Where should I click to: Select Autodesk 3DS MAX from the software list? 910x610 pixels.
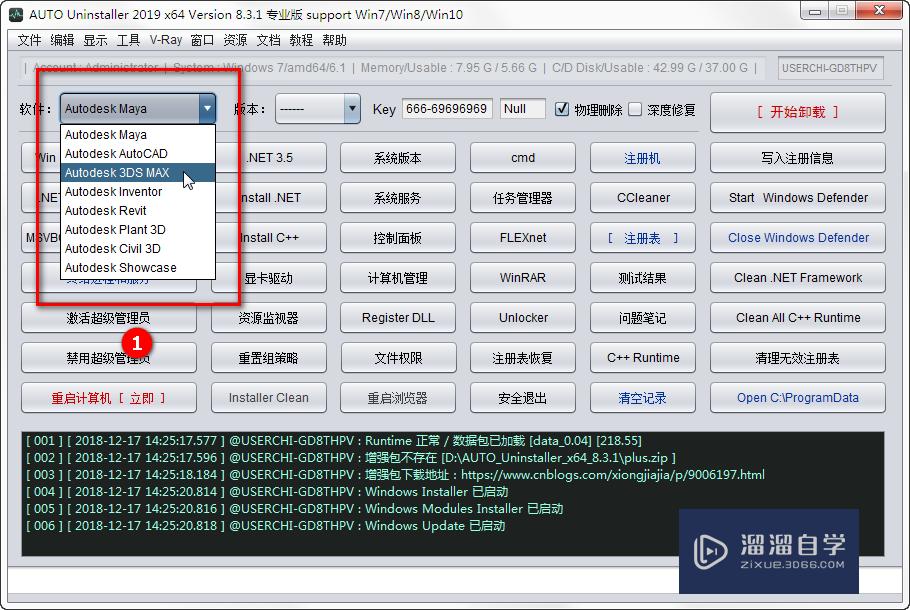[113, 172]
